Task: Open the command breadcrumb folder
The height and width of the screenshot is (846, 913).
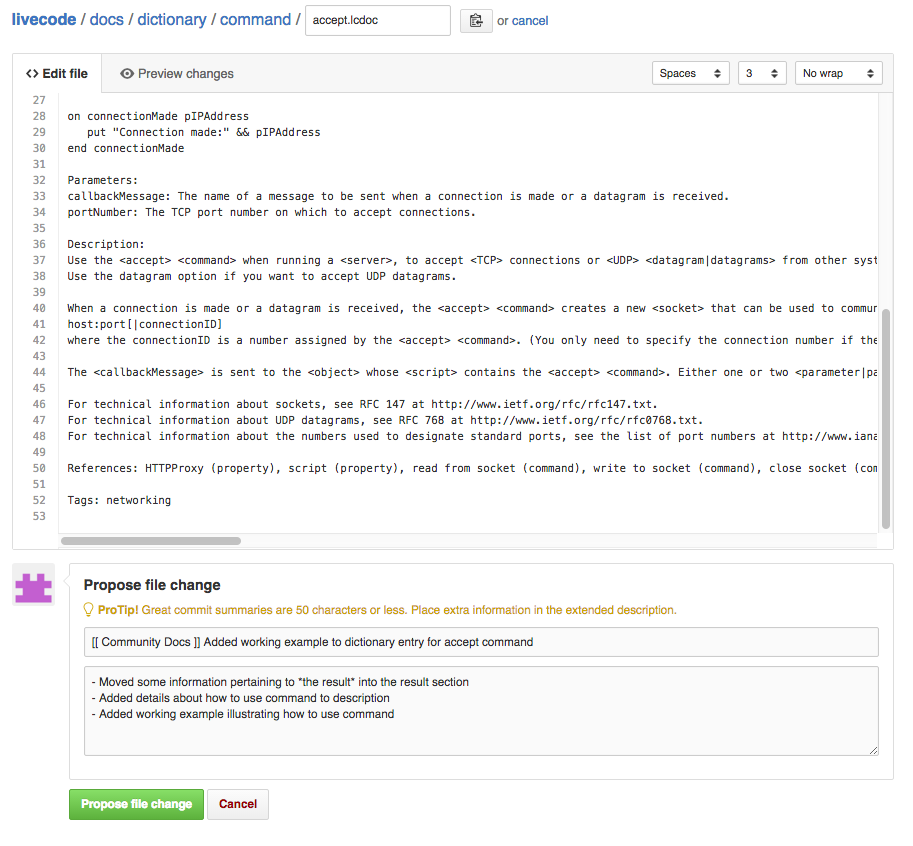Action: click(x=255, y=20)
